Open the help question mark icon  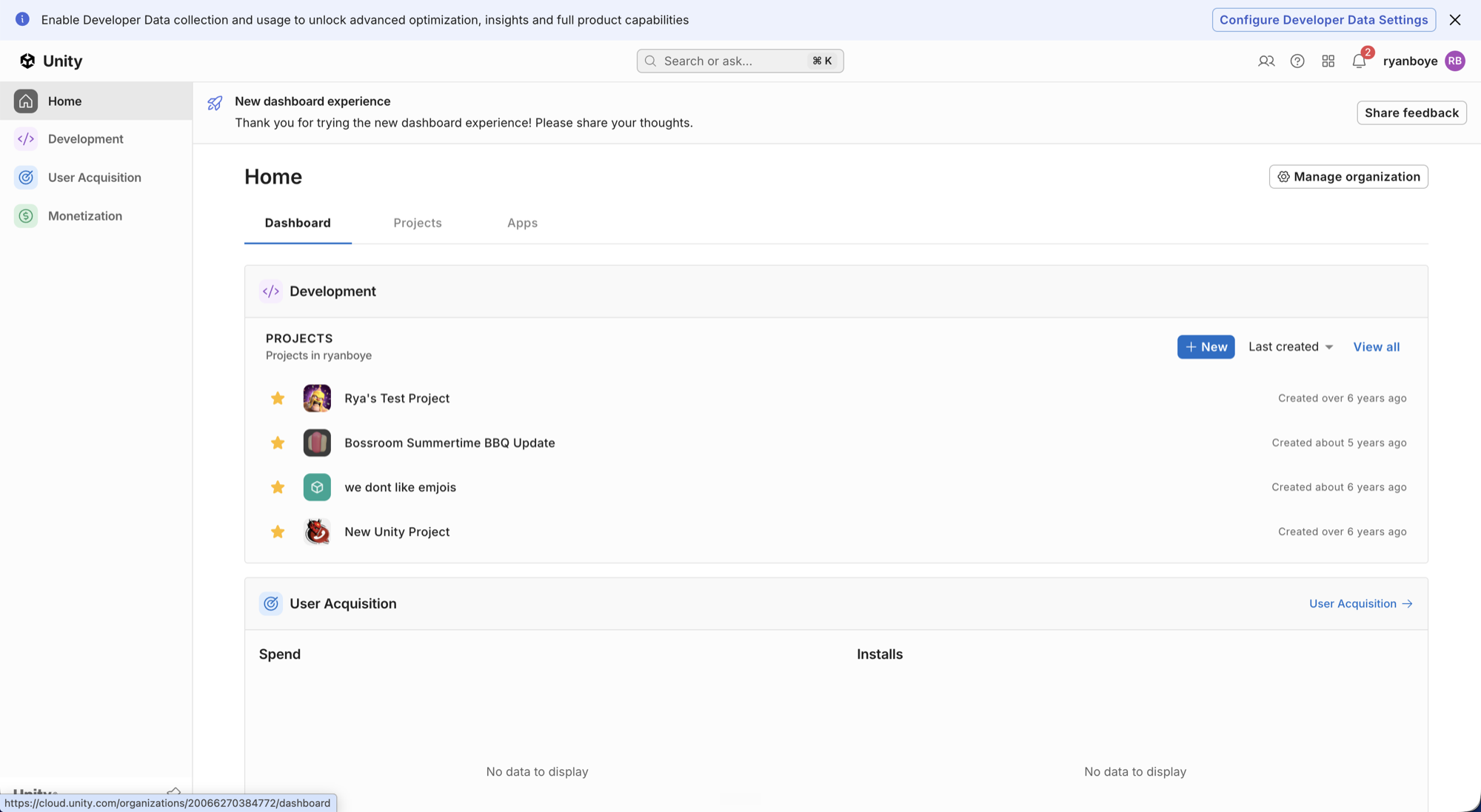pos(1297,61)
